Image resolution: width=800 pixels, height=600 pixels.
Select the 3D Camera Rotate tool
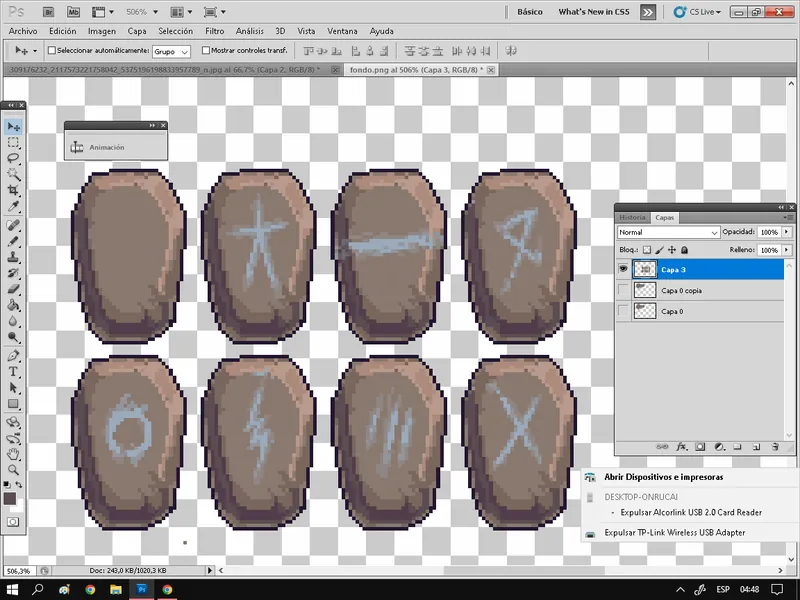coord(13,439)
